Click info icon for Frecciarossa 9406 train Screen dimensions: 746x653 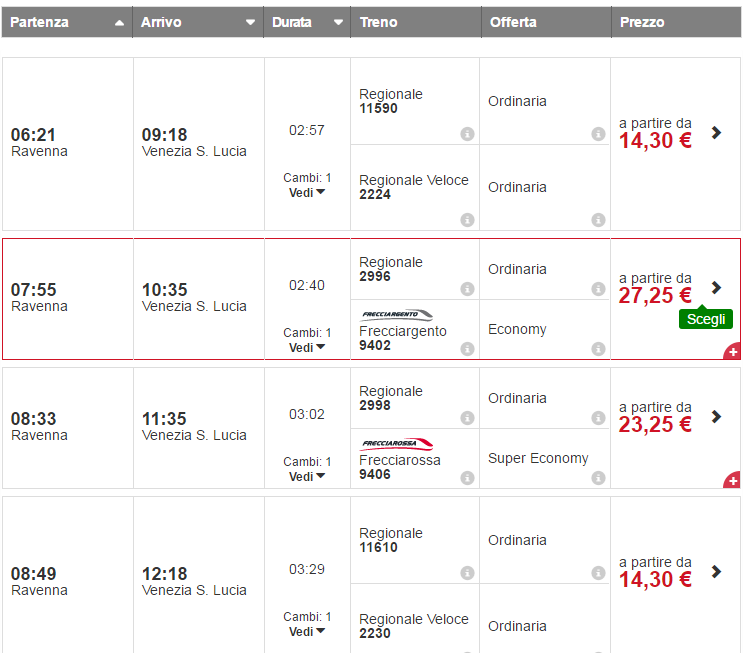467,478
